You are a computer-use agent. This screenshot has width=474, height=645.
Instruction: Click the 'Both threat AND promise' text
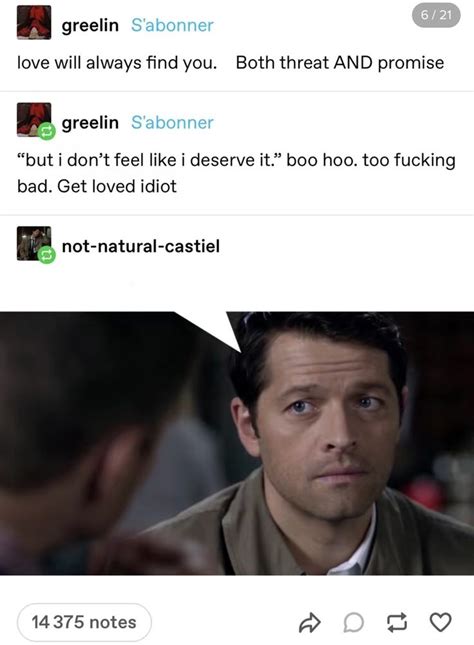(x=340, y=63)
